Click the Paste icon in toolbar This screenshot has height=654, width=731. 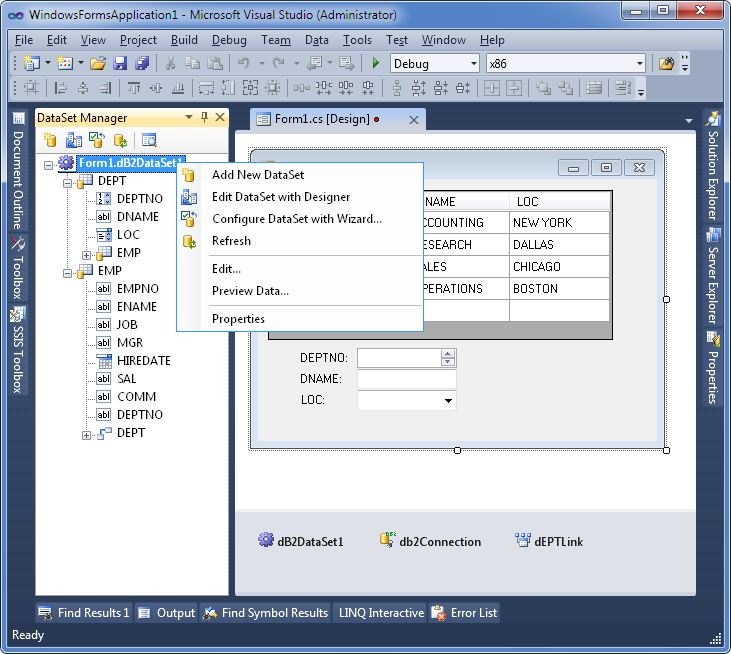[214, 63]
